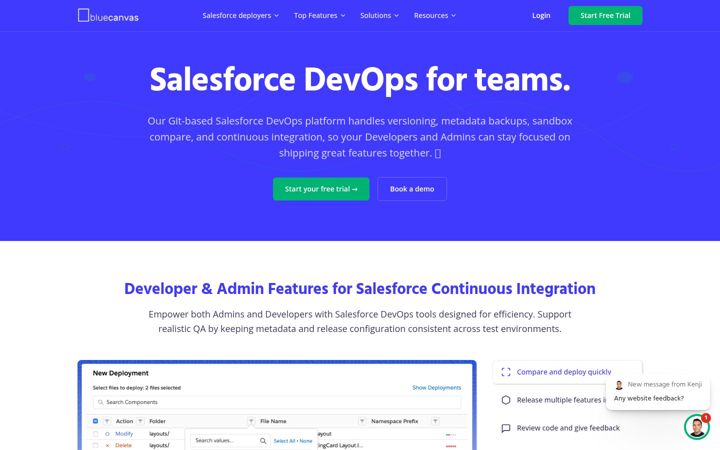The height and width of the screenshot is (450, 720).
Task: Click the Modify action text
Action: pyautogui.click(x=124, y=433)
